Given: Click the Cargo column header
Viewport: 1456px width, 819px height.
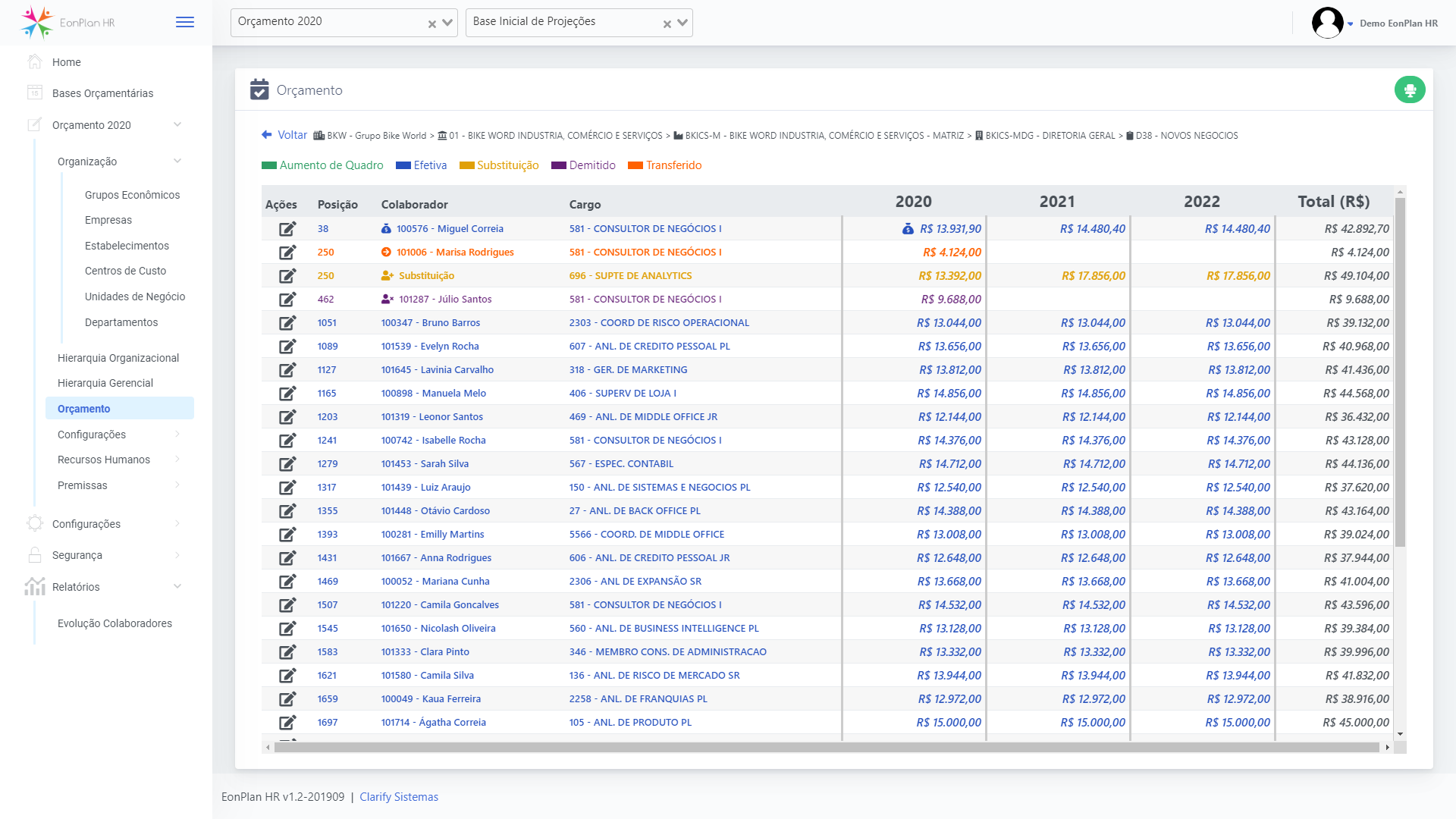Looking at the screenshot, I should 585,205.
